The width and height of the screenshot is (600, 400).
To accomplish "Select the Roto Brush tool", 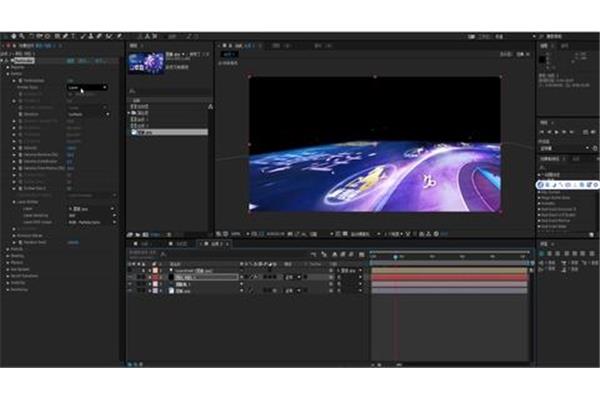I will [109, 36].
